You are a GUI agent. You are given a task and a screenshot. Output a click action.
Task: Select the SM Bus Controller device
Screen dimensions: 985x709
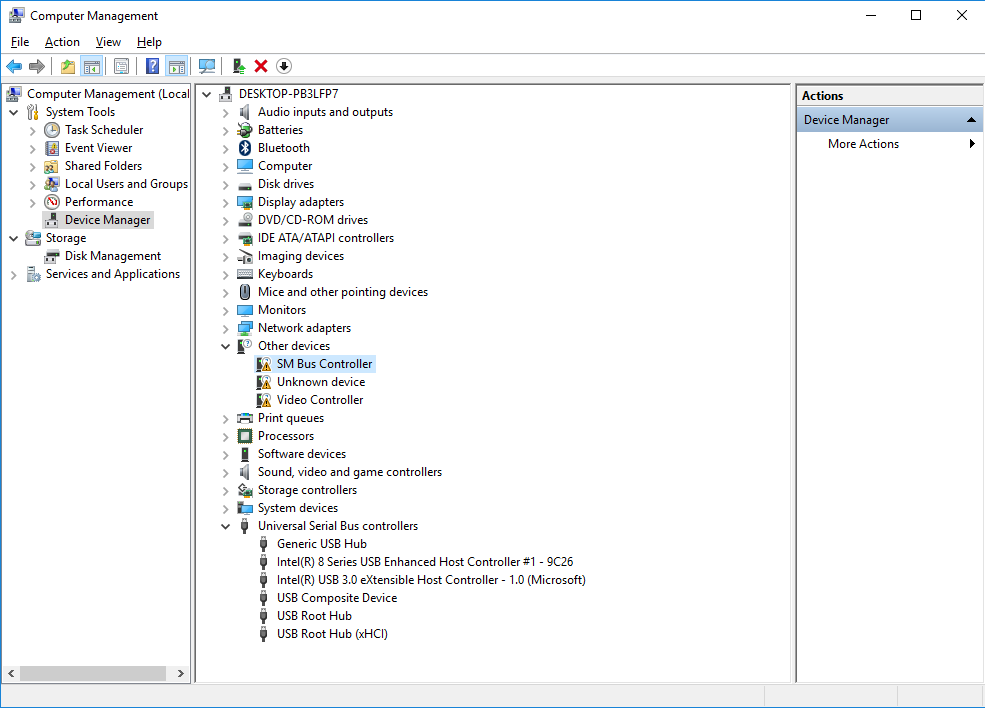coord(322,363)
